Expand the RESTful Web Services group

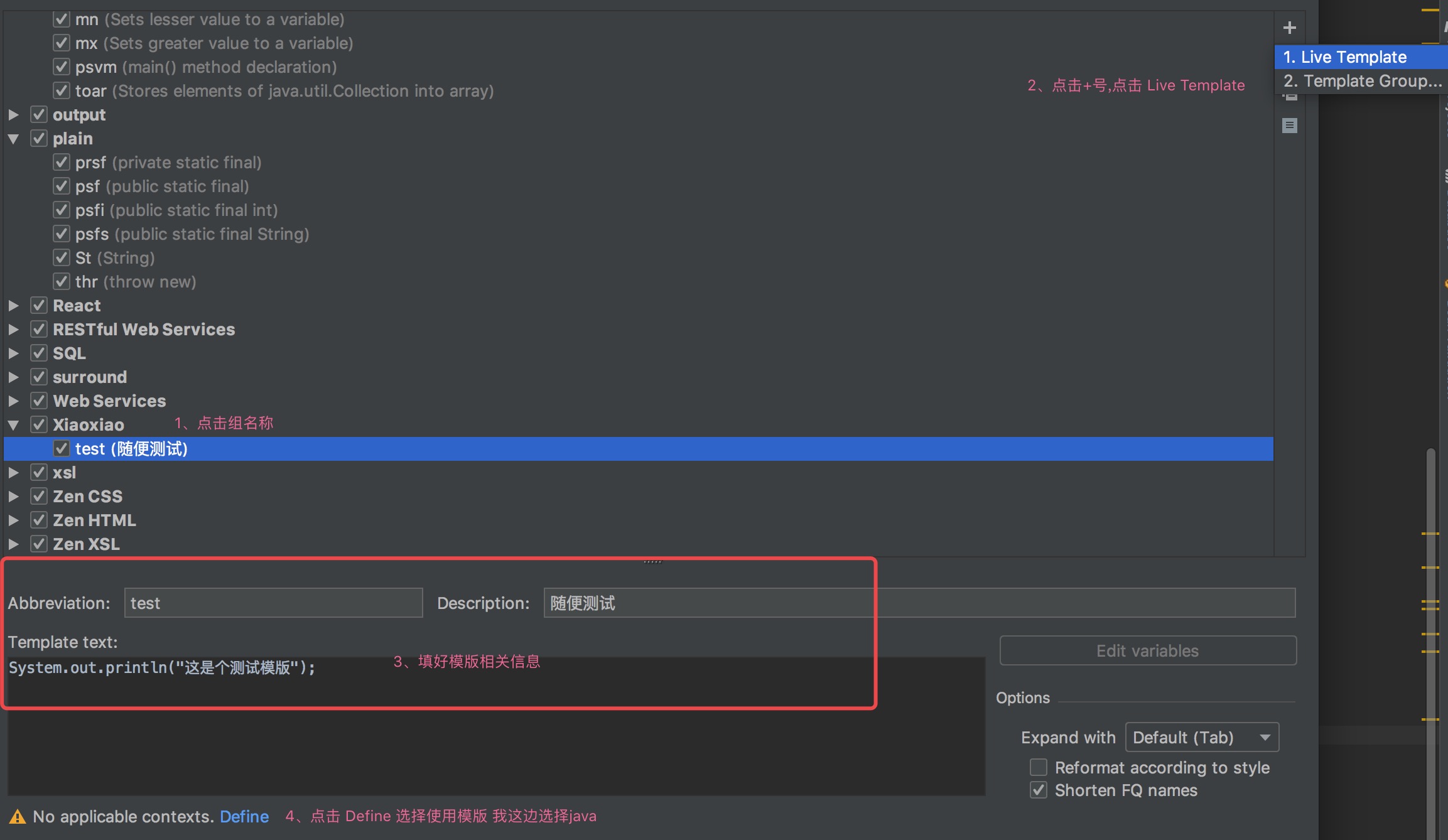(13, 330)
